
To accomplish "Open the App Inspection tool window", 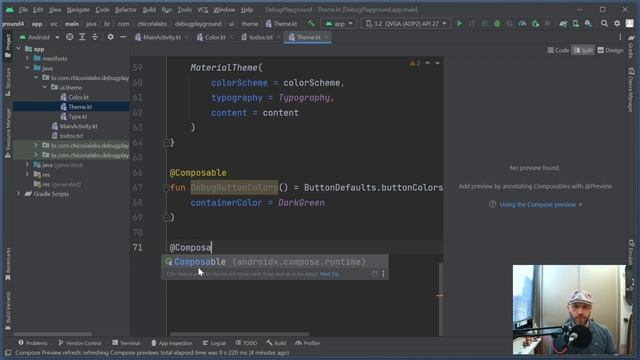I will pyautogui.click(x=172, y=343).
